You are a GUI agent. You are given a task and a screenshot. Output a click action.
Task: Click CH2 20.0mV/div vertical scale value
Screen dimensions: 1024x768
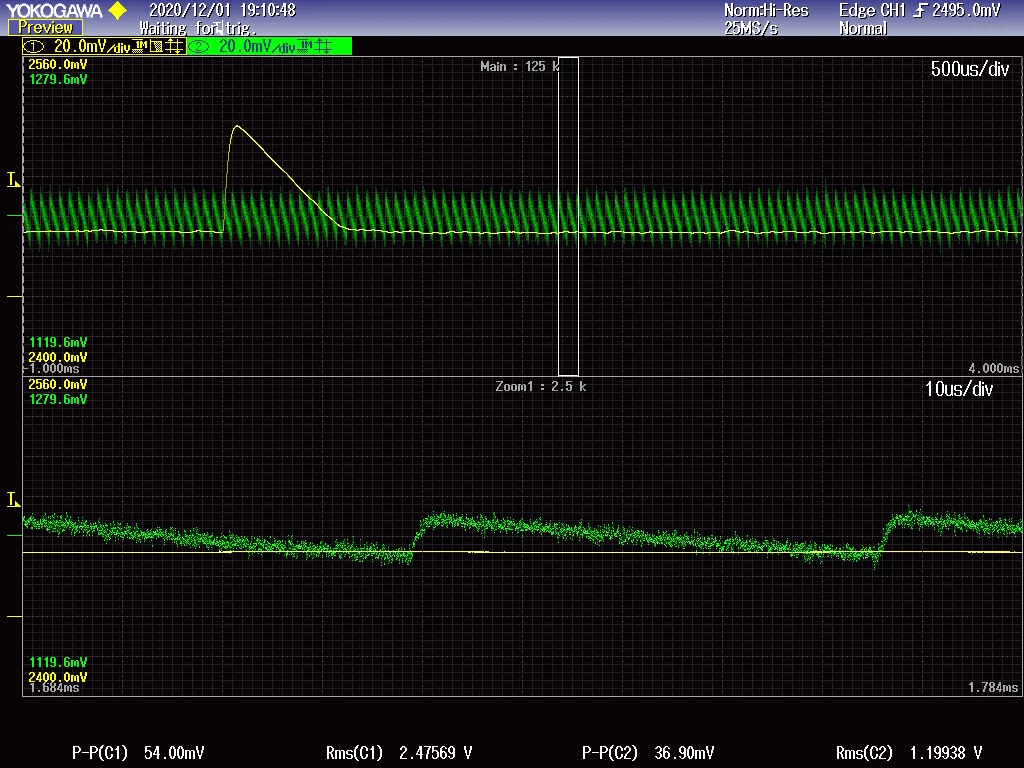[257, 46]
